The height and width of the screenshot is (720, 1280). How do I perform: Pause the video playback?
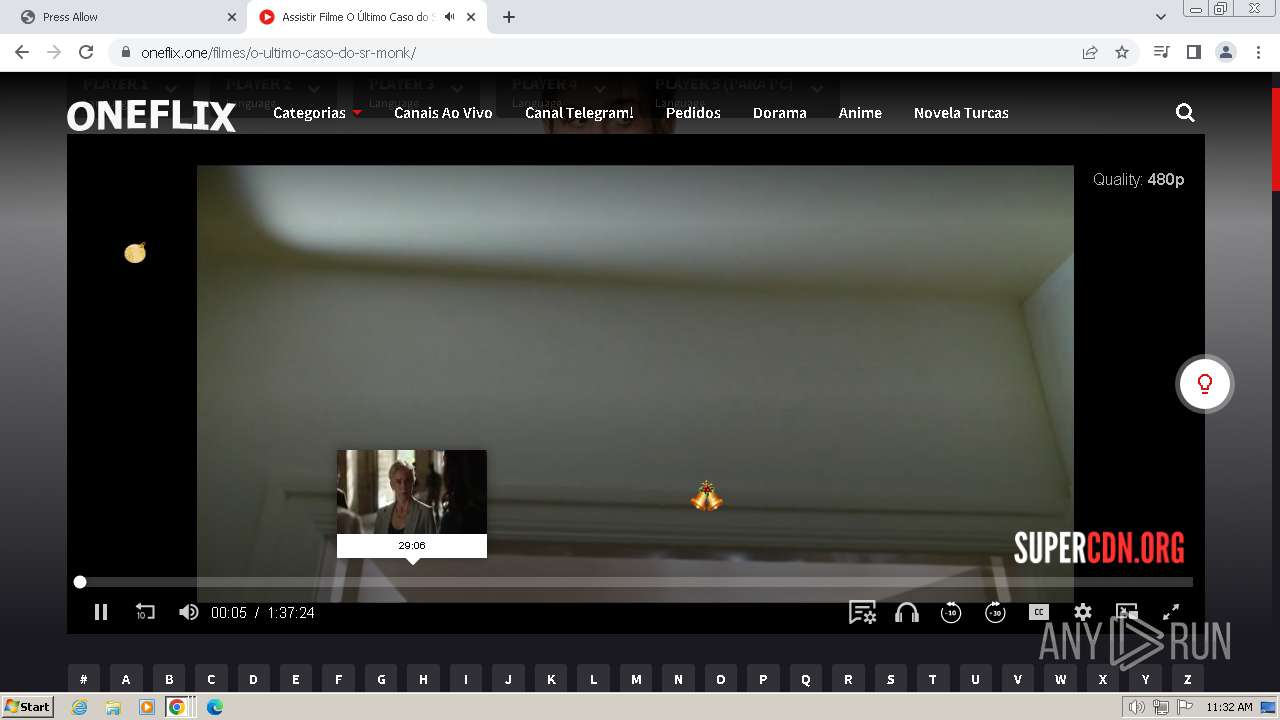tap(101, 612)
